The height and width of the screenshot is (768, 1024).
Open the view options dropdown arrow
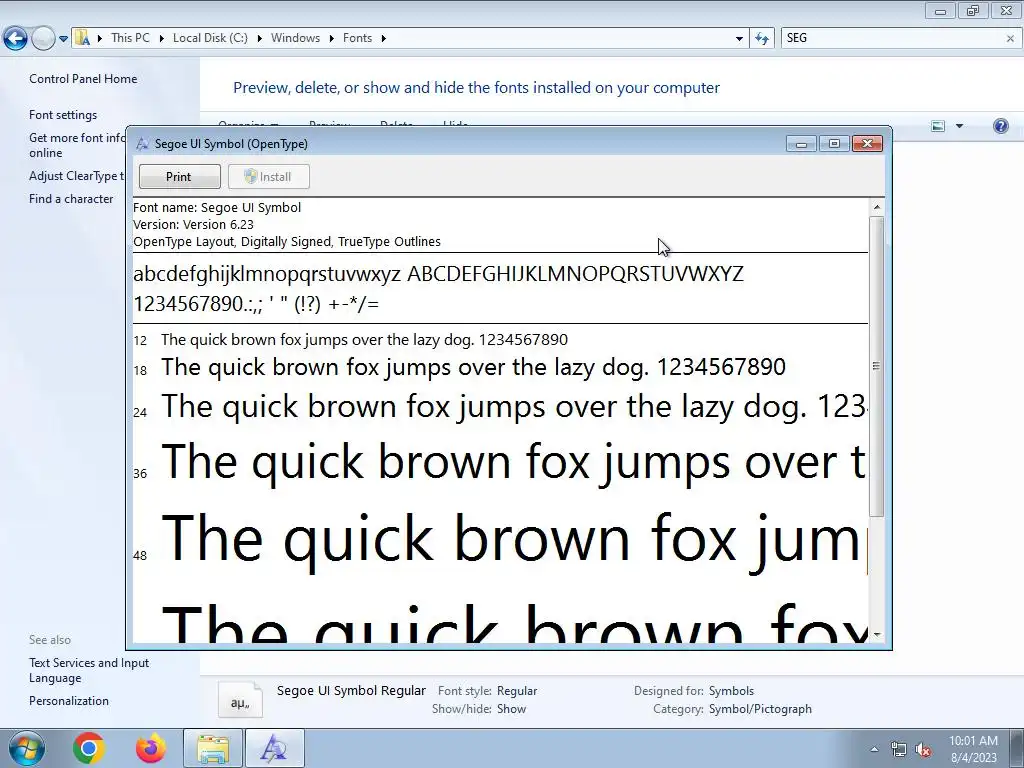tap(959, 126)
